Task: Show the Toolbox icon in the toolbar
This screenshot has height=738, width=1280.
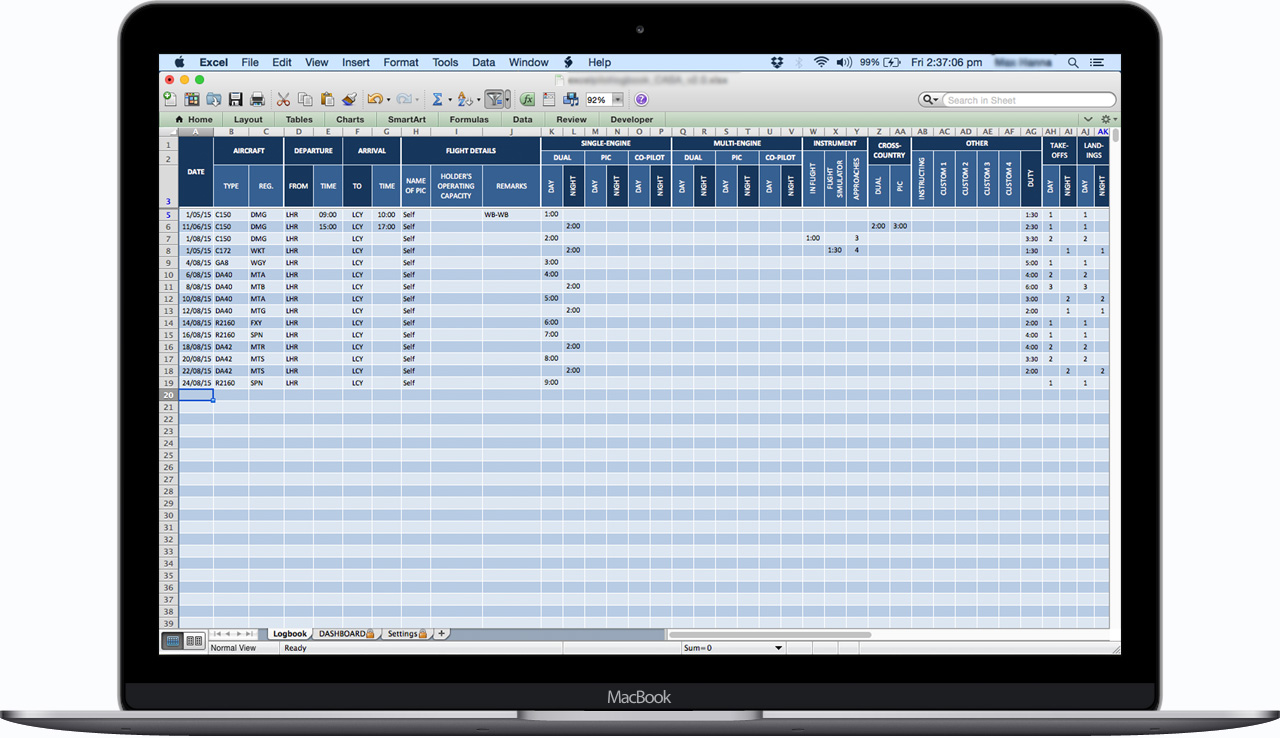Action: click(x=549, y=99)
